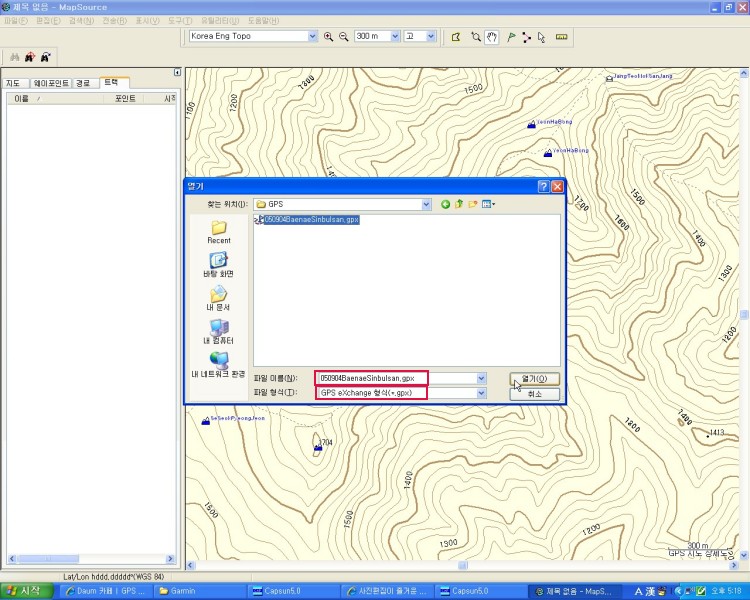Screen dimensions: 750x600
Task: Create a new folder in the dialog
Action: pos(473,204)
